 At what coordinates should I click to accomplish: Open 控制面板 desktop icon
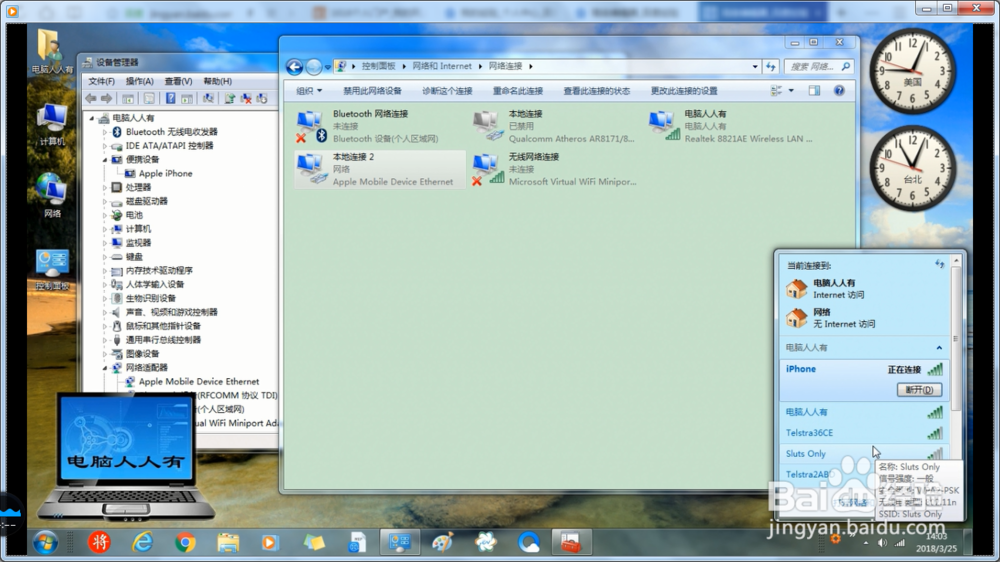(52, 270)
